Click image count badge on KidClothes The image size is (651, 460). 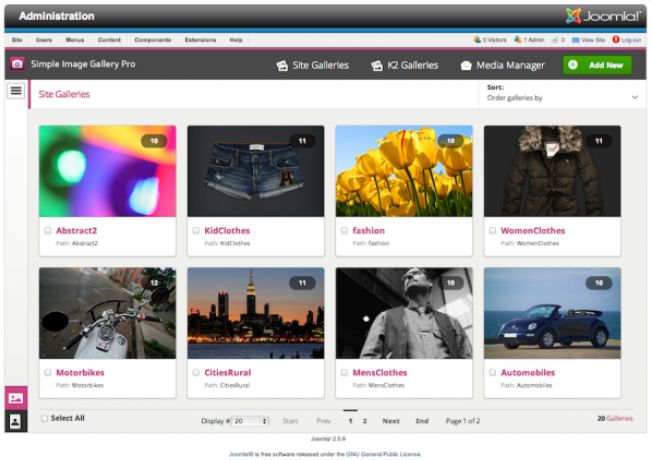tap(302, 141)
